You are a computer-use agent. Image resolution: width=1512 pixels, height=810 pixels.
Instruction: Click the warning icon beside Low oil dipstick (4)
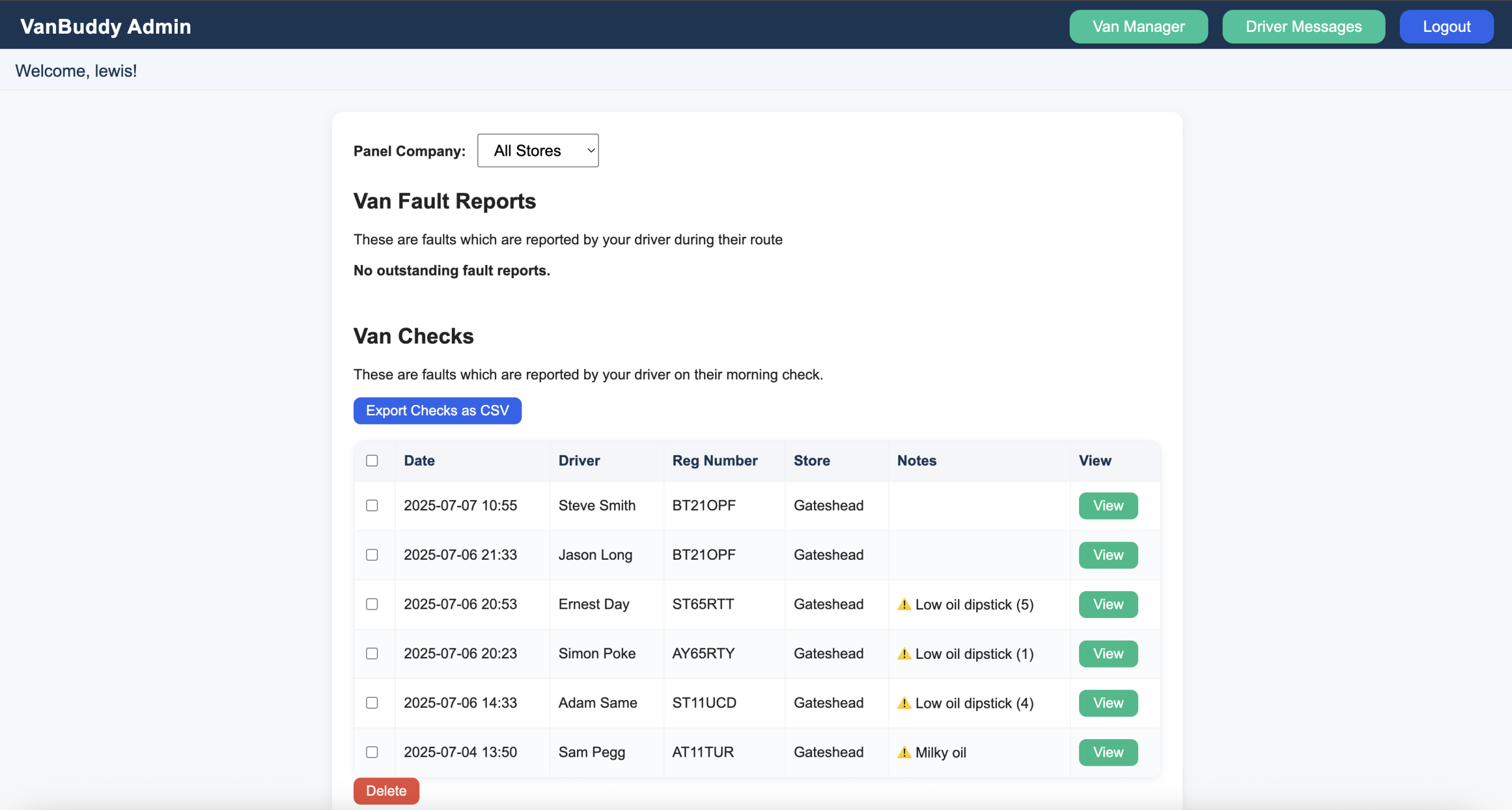[x=904, y=703]
